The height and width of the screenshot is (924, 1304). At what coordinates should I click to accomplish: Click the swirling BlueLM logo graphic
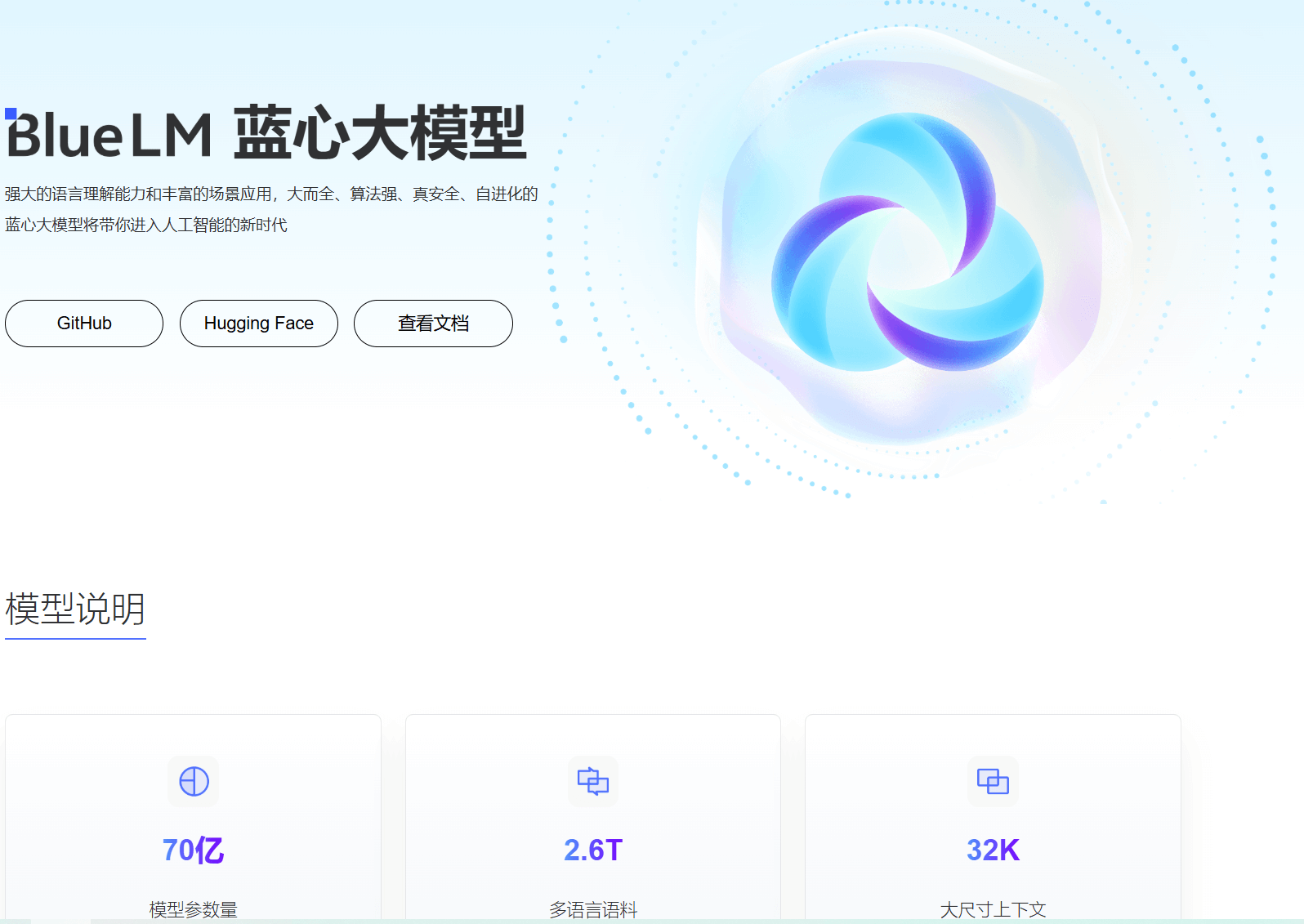point(908,243)
